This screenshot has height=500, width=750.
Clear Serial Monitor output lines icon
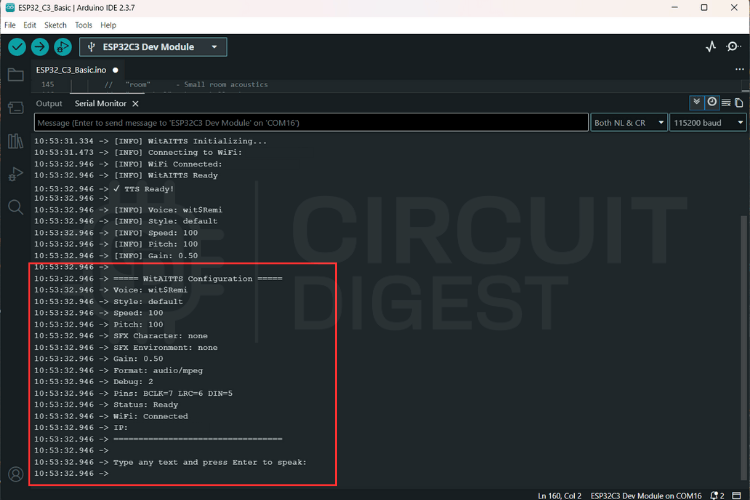pos(726,102)
